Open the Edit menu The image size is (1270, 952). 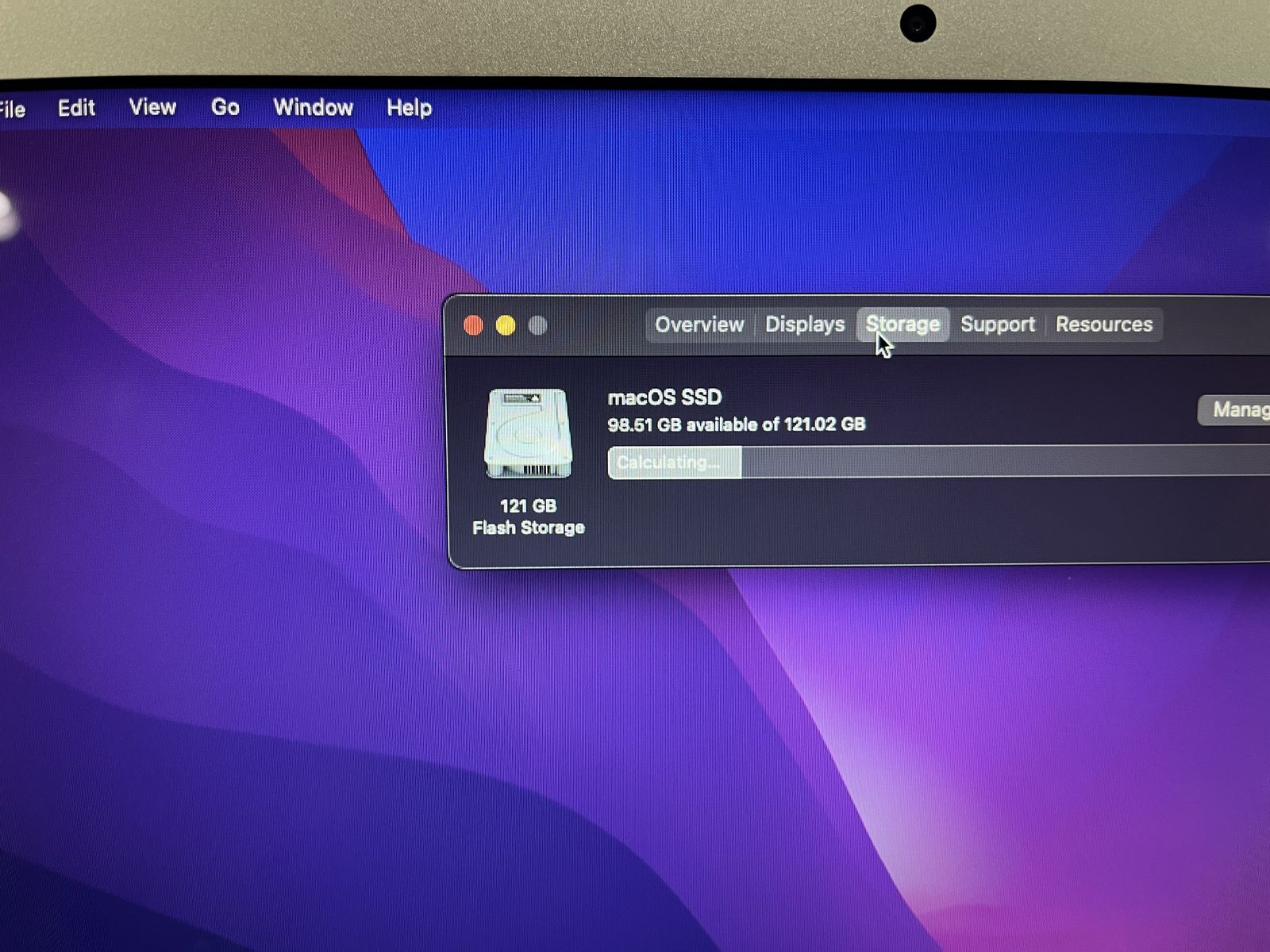point(76,108)
